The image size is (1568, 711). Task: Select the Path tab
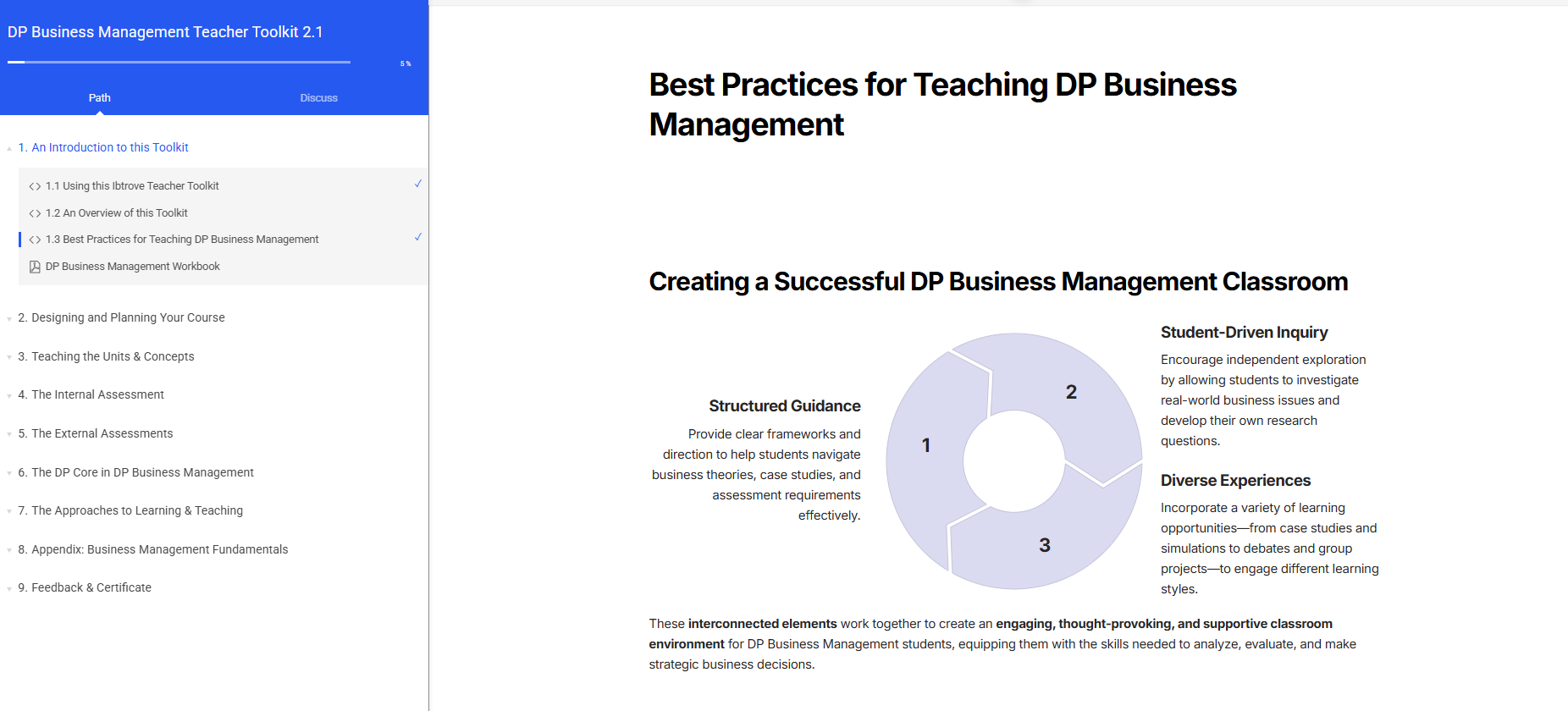pos(100,98)
